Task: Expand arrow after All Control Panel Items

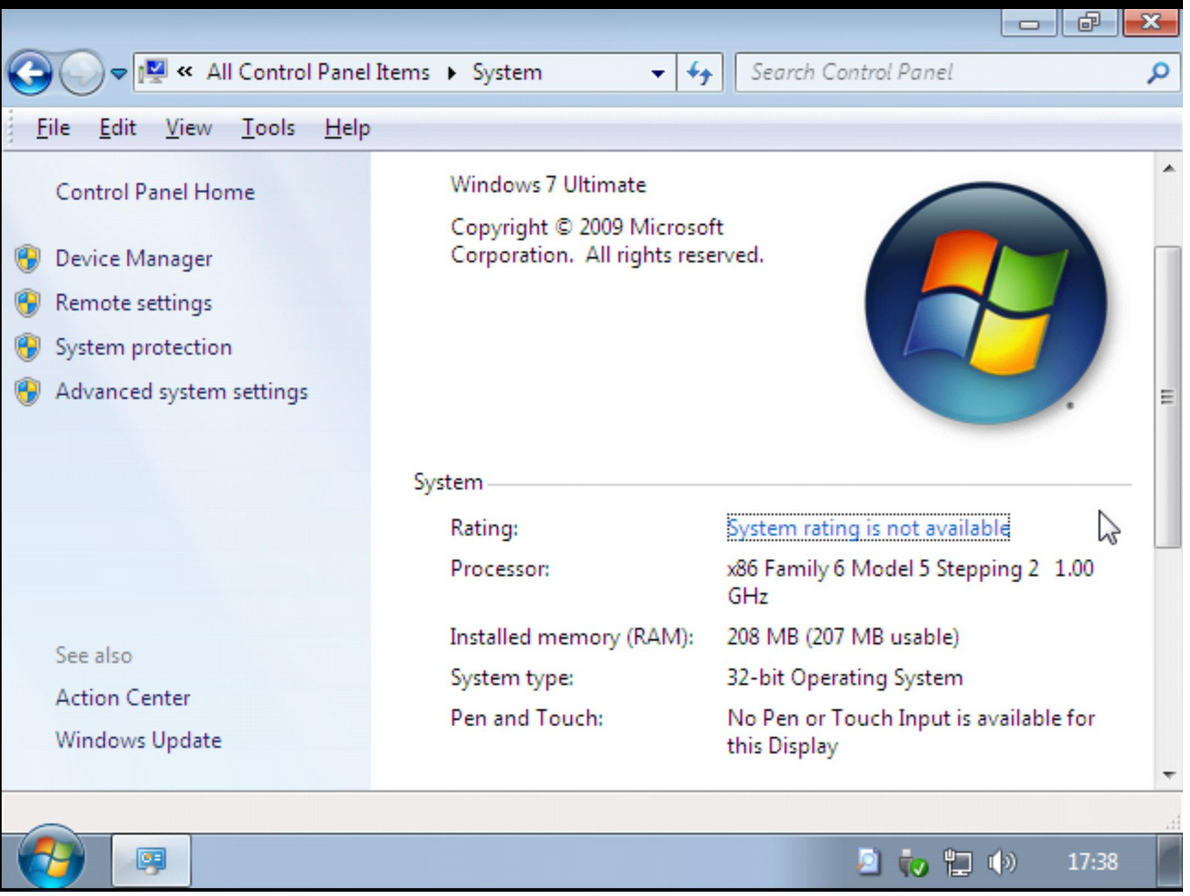Action: pyautogui.click(x=452, y=73)
